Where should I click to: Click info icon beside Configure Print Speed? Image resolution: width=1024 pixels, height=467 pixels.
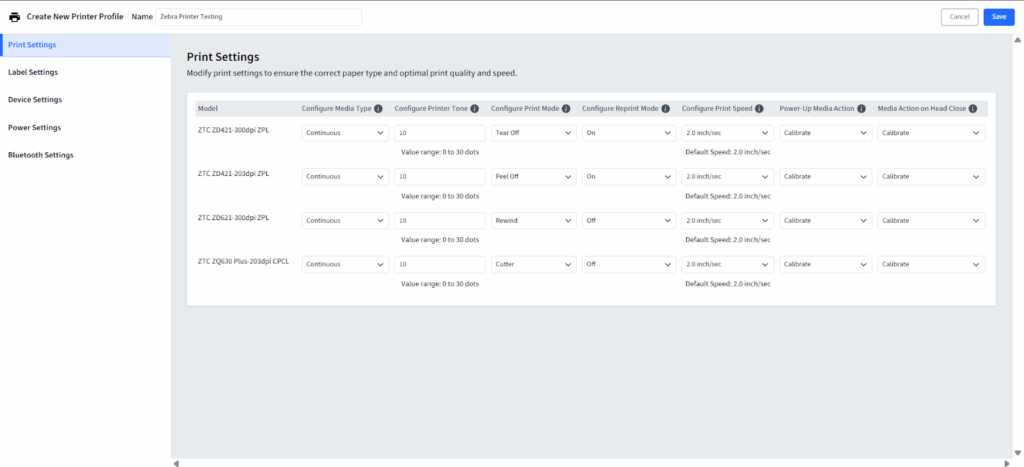click(x=761, y=108)
